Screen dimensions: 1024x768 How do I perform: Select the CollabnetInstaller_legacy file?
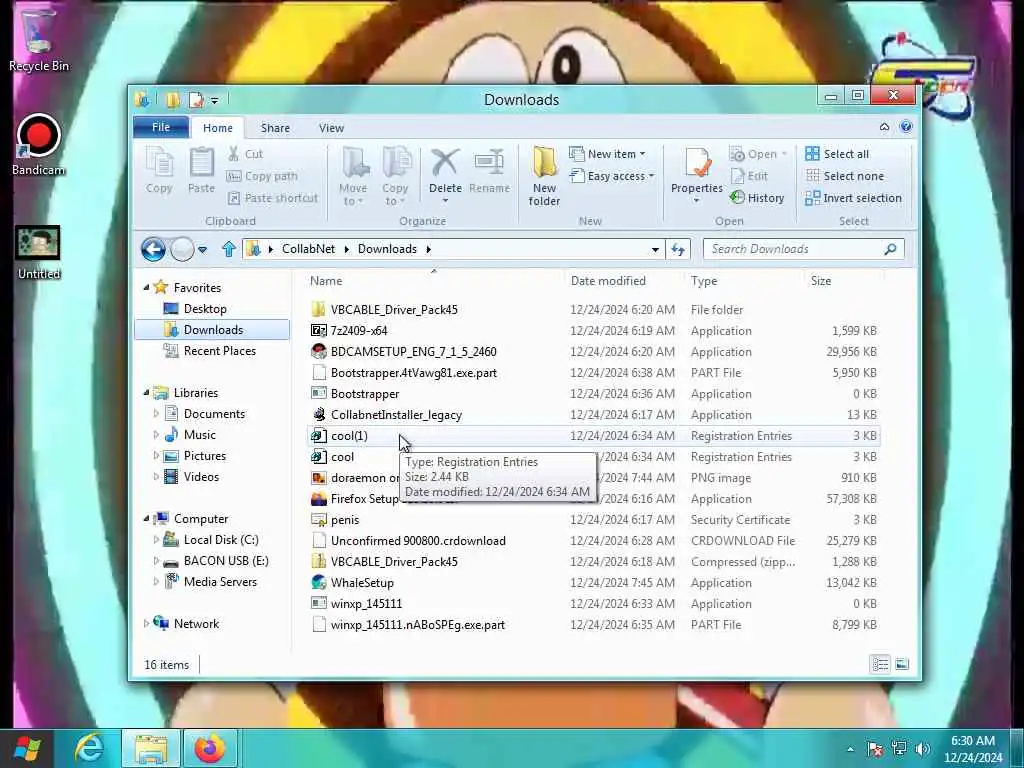[x=594, y=415]
